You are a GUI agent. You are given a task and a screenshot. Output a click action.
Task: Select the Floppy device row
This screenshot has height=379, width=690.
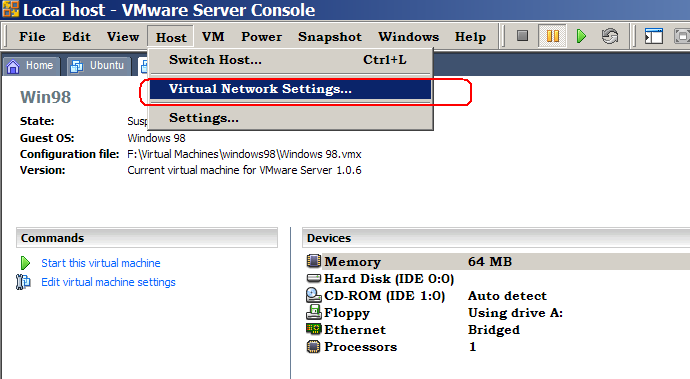497,313
